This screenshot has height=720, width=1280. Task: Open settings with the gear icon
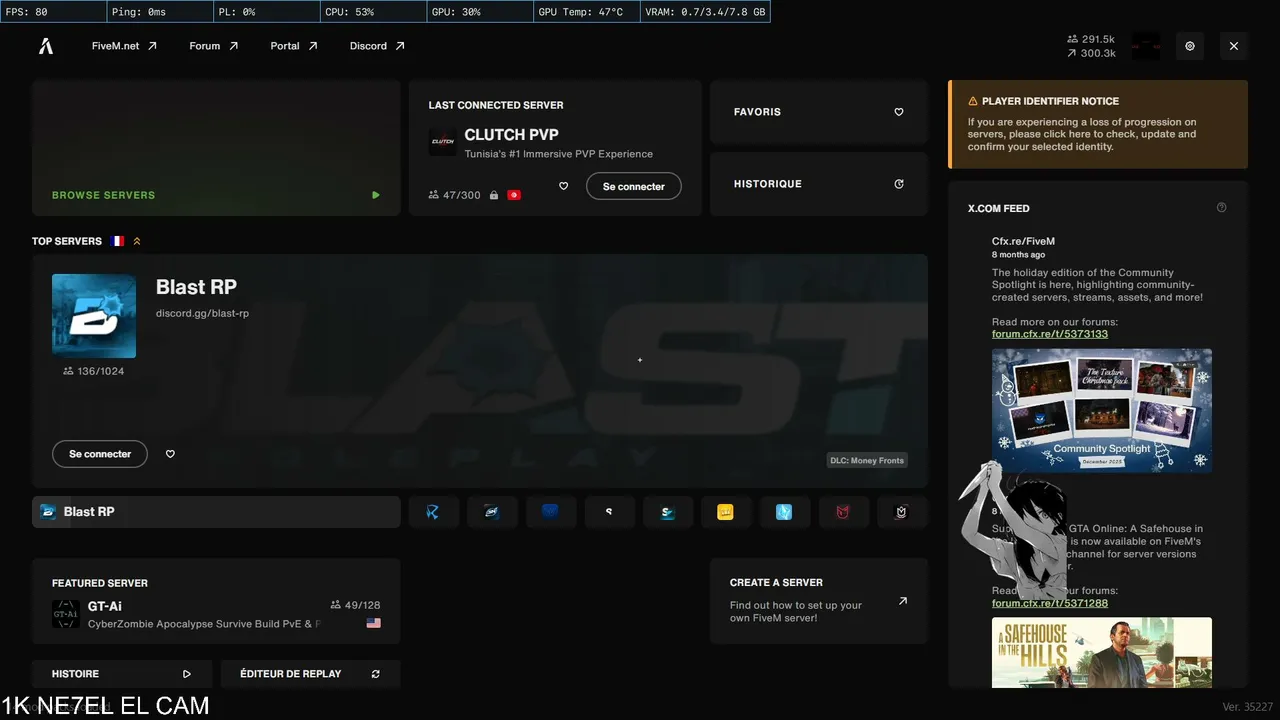1190,46
